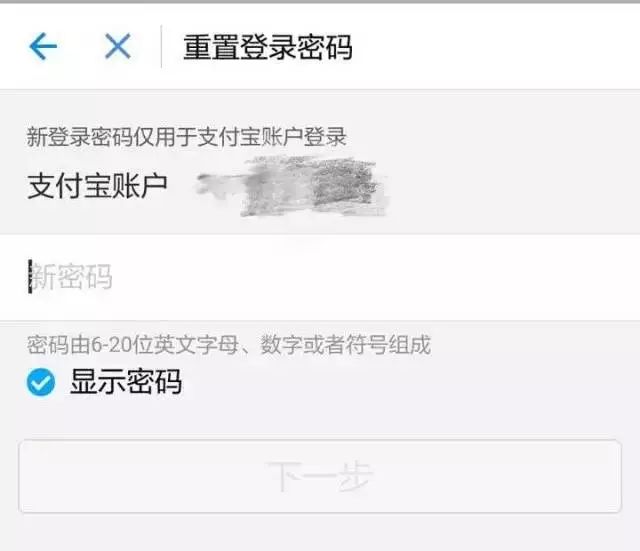Tap the divider beside the X icon
Image resolution: width=640 pixels, height=551 pixels.
click(162, 46)
